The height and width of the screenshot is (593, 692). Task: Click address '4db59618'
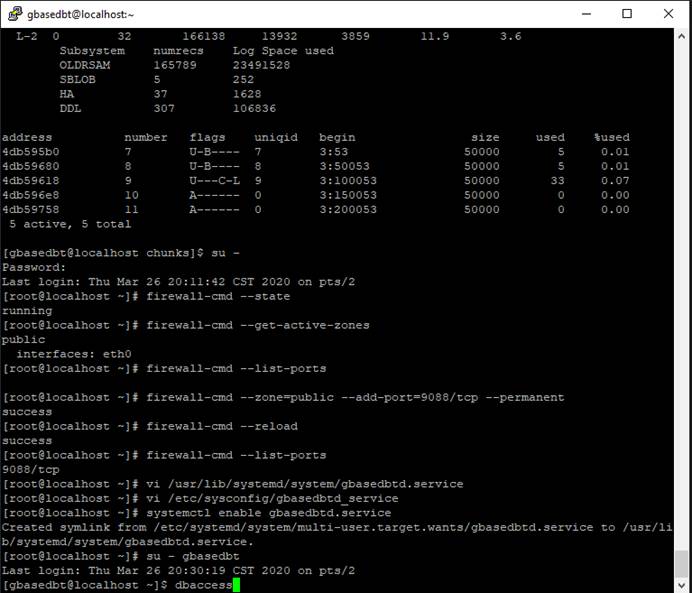tap(30, 180)
